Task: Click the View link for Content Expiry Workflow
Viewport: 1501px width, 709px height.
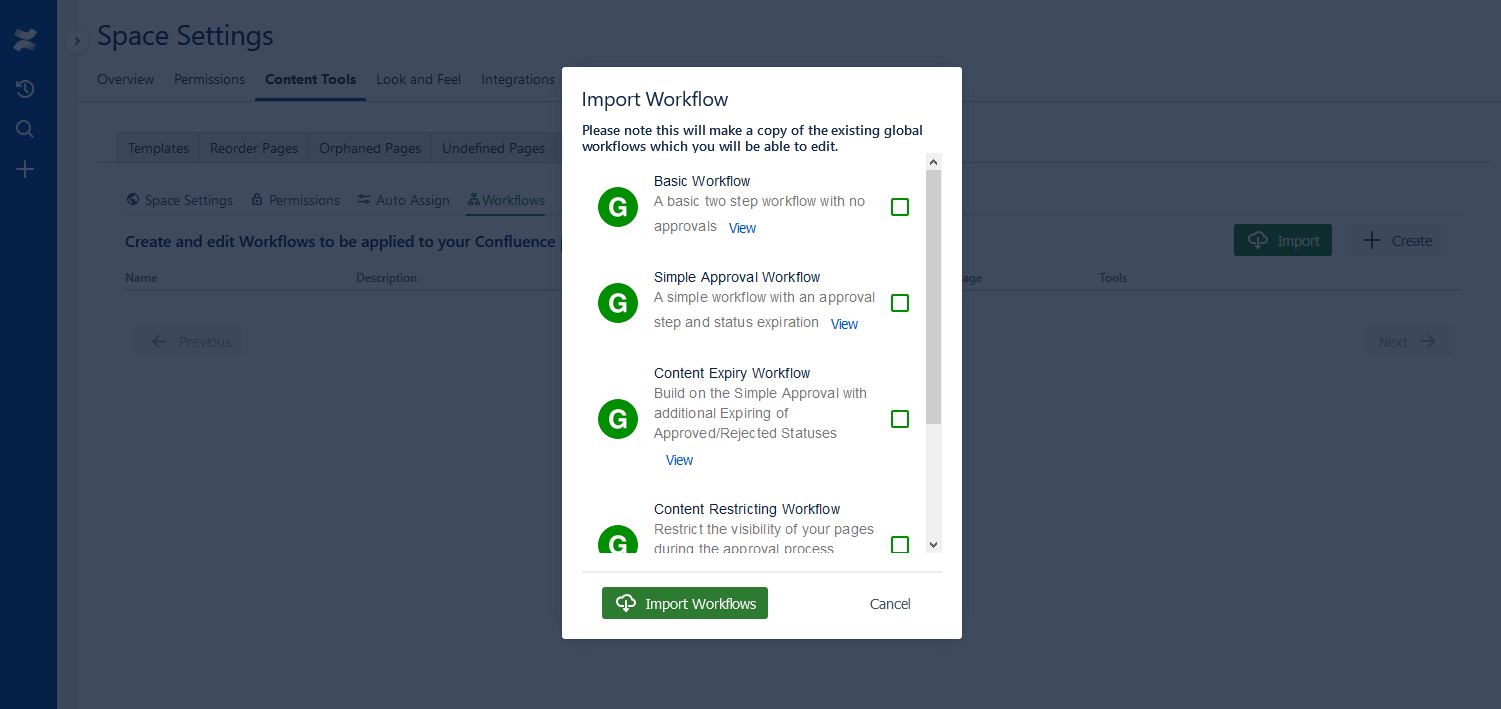Action: (679, 460)
